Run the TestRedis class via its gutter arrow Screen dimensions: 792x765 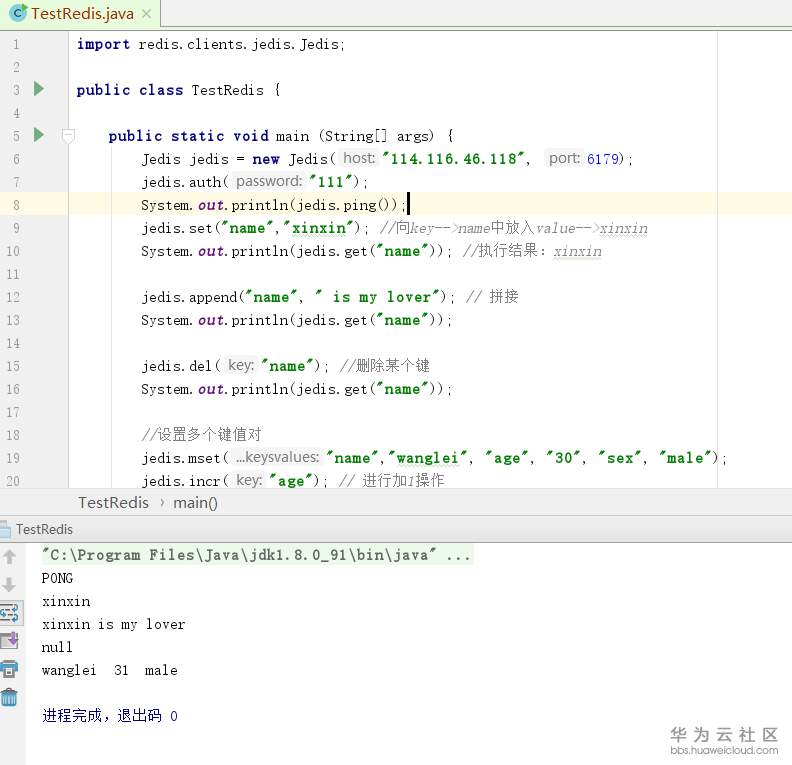point(38,89)
